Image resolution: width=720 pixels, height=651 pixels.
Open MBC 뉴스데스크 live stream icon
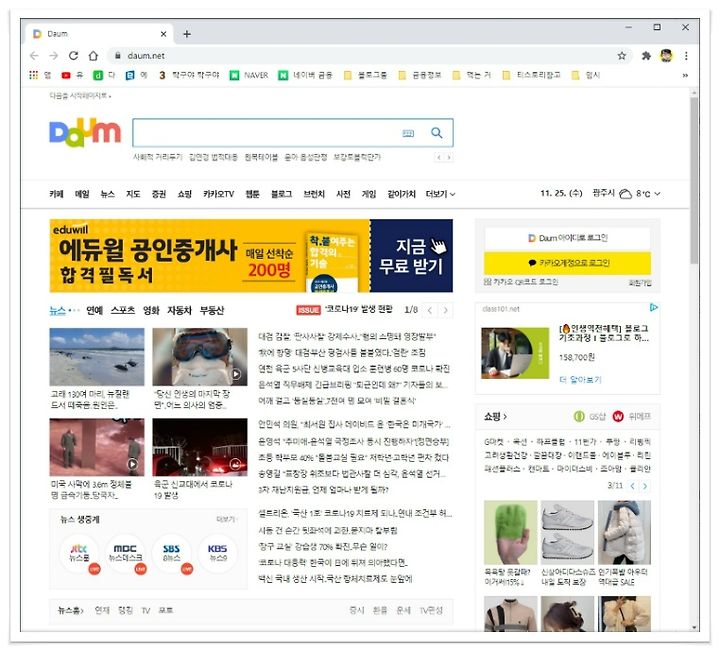[125, 554]
